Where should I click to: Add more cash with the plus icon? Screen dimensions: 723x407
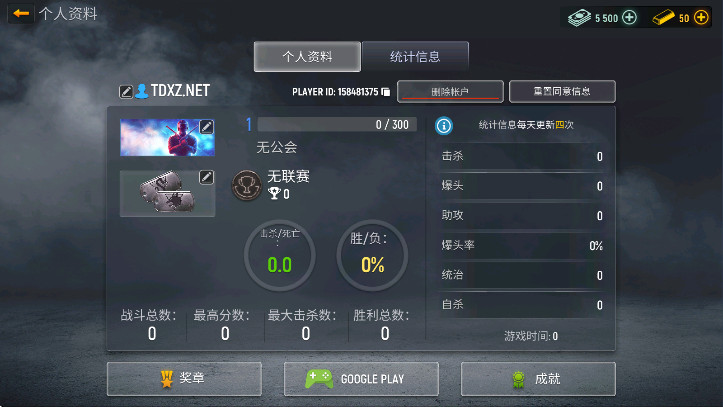629,18
